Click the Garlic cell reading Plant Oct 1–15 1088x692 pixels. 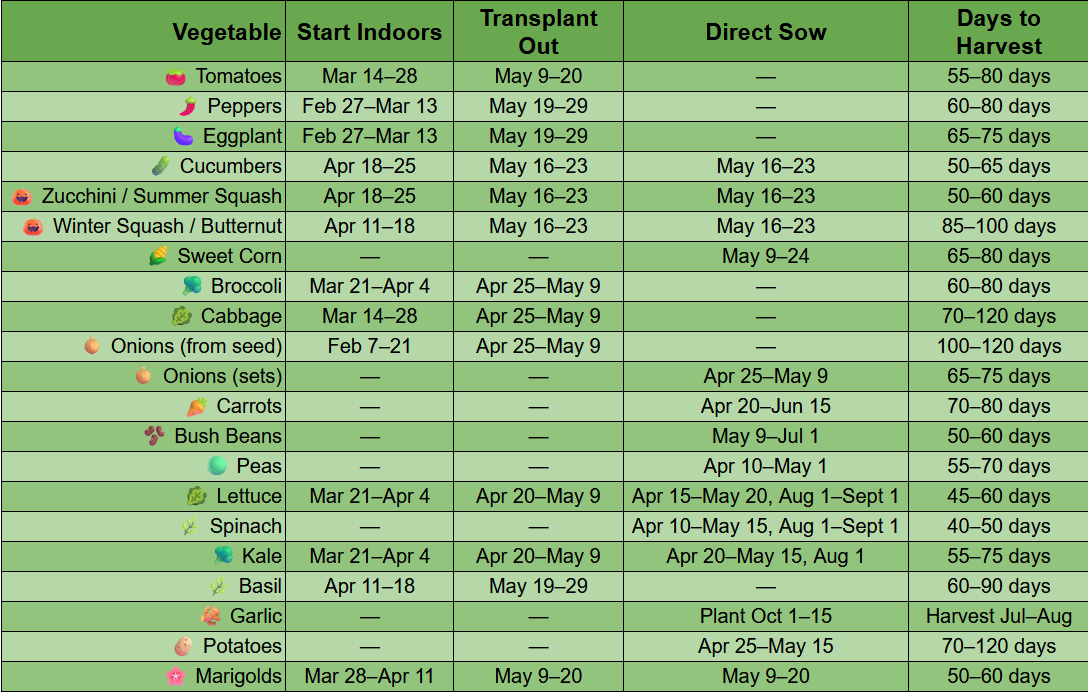click(766, 616)
